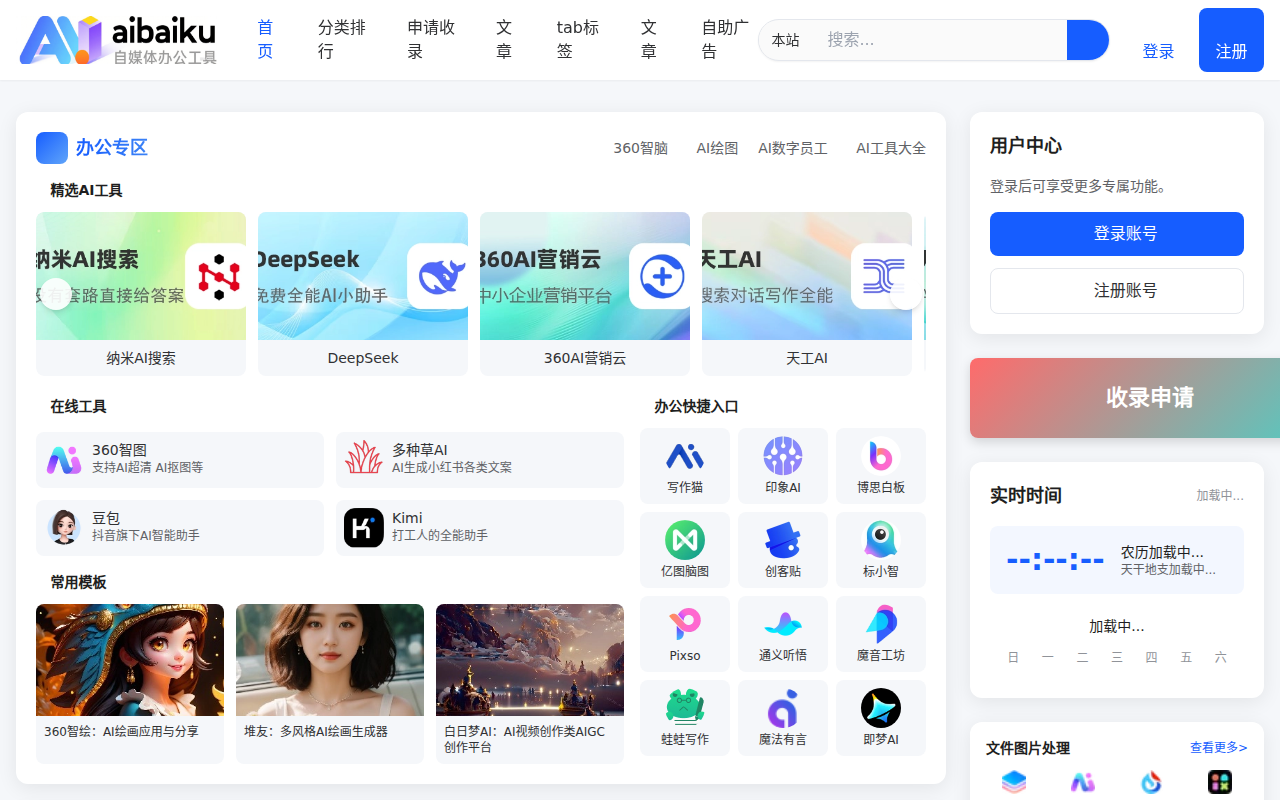
Task: Open the 收录申请 banner
Action: click(x=1125, y=398)
